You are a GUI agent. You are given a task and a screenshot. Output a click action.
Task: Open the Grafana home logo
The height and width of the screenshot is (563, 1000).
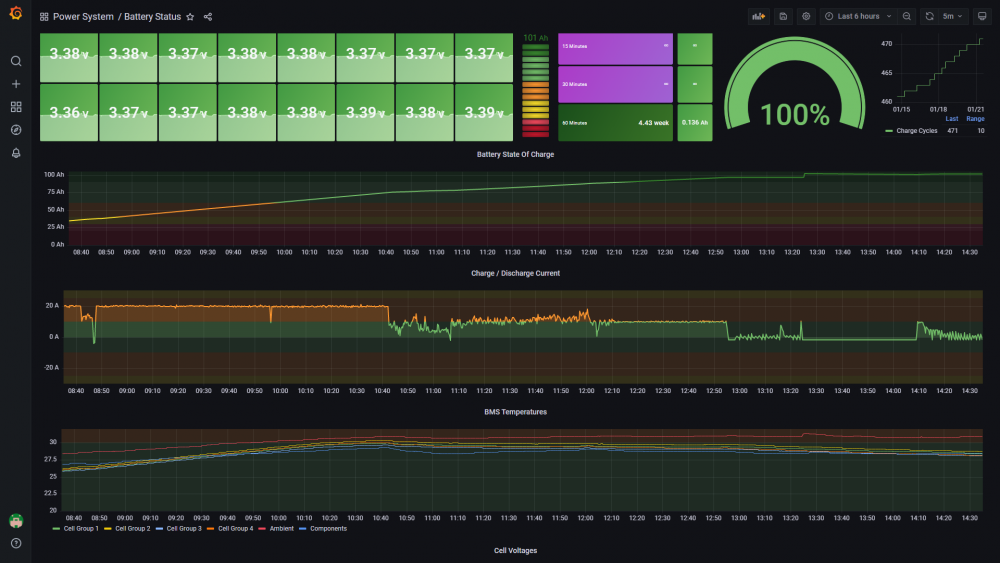(x=16, y=13)
